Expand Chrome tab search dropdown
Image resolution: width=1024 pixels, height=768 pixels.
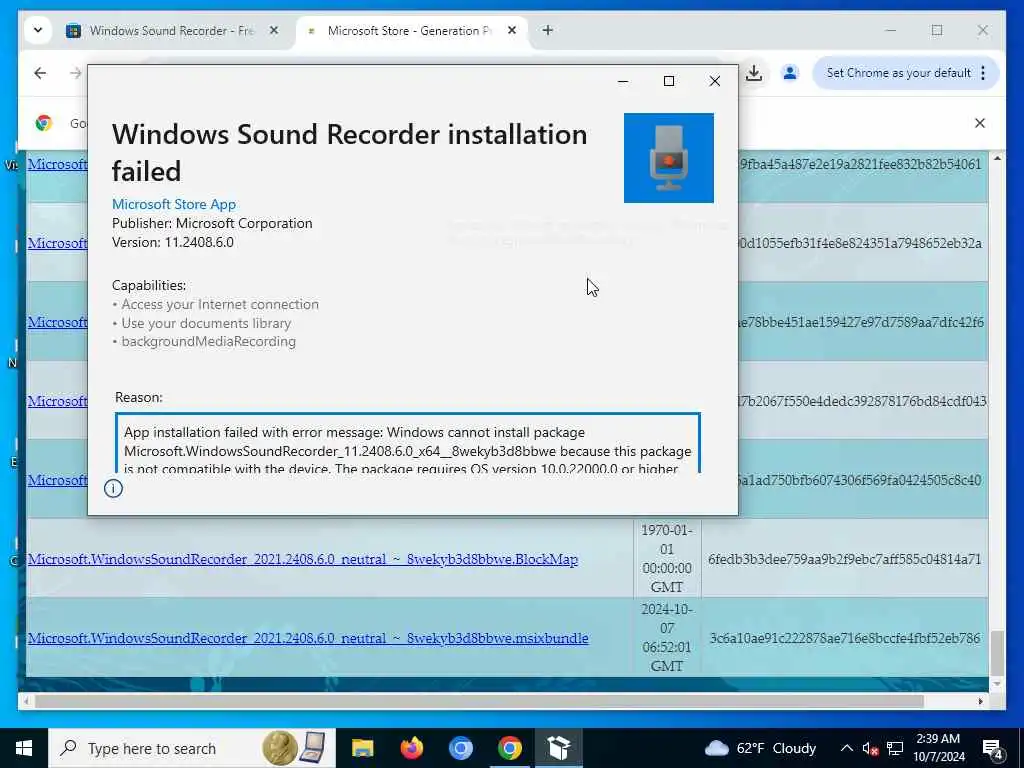38,31
